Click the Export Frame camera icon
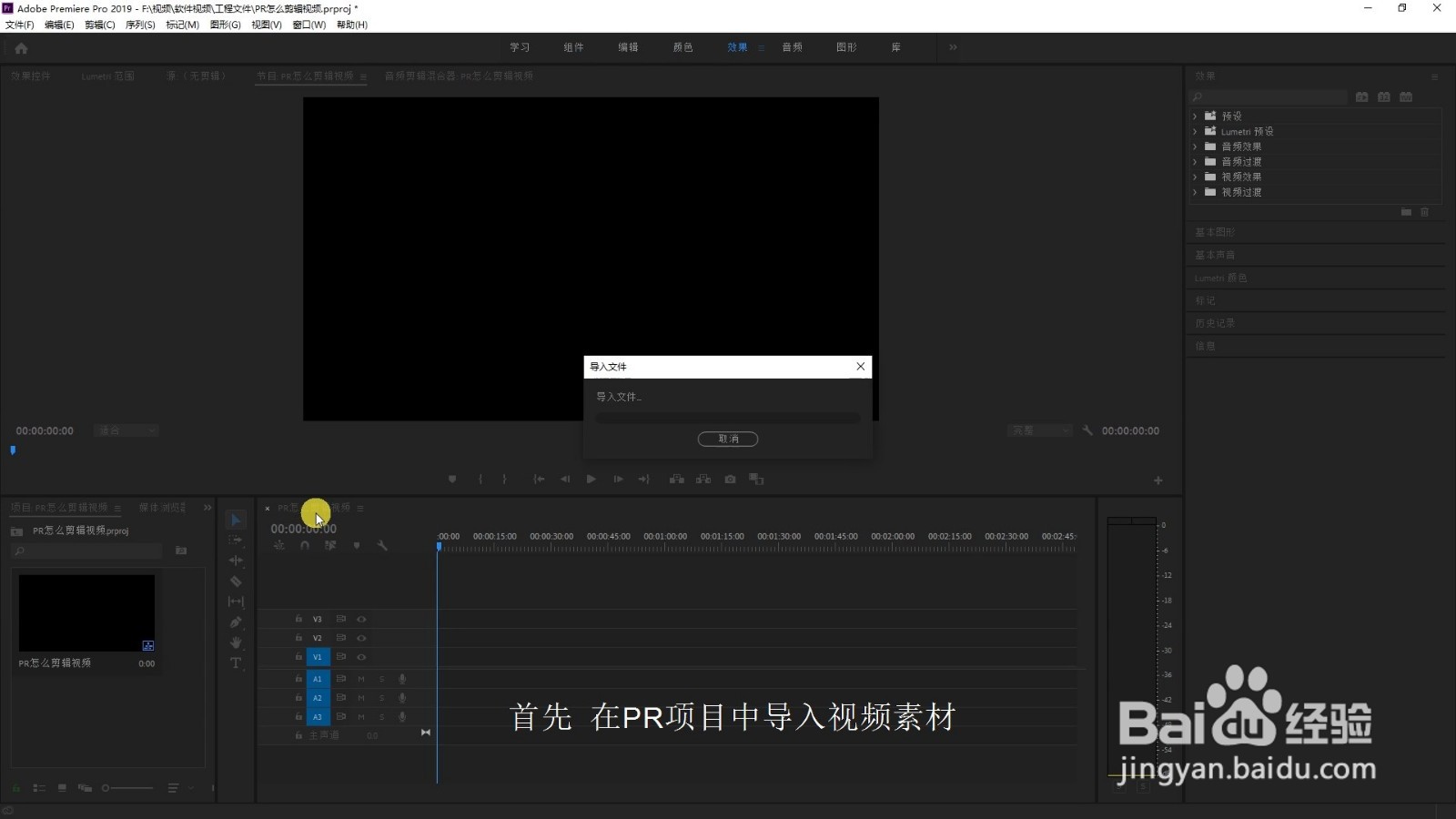1456x819 pixels. (730, 479)
